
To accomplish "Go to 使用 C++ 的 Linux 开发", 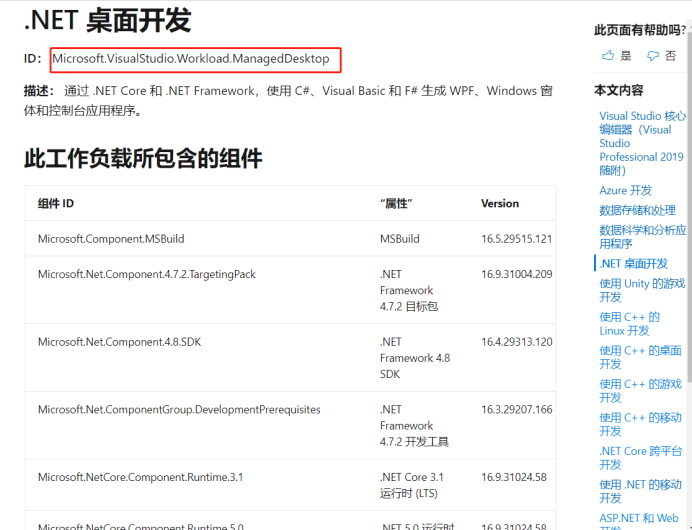I will coord(629,323).
